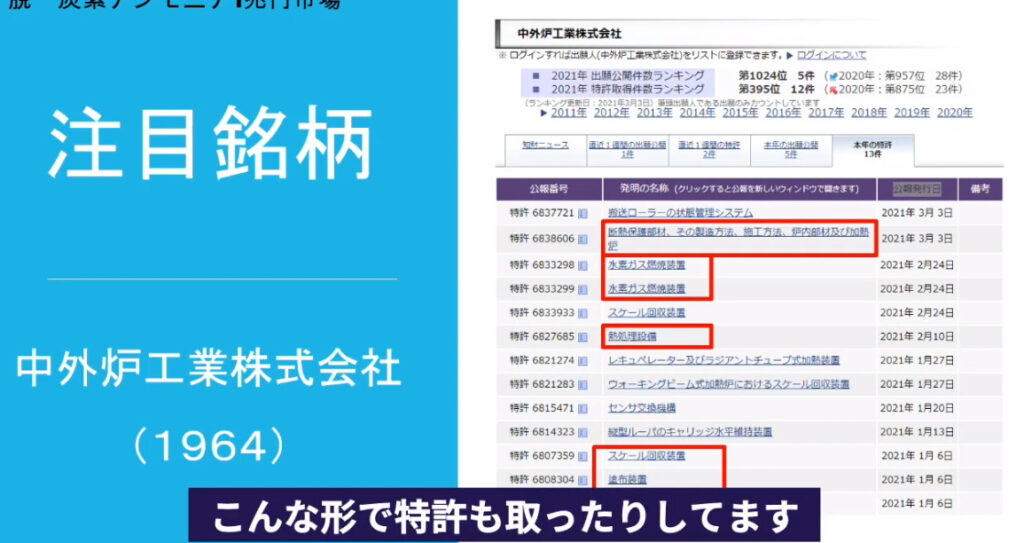
Task: Select the 第1024位 5件 ranking value
Action: [776, 76]
